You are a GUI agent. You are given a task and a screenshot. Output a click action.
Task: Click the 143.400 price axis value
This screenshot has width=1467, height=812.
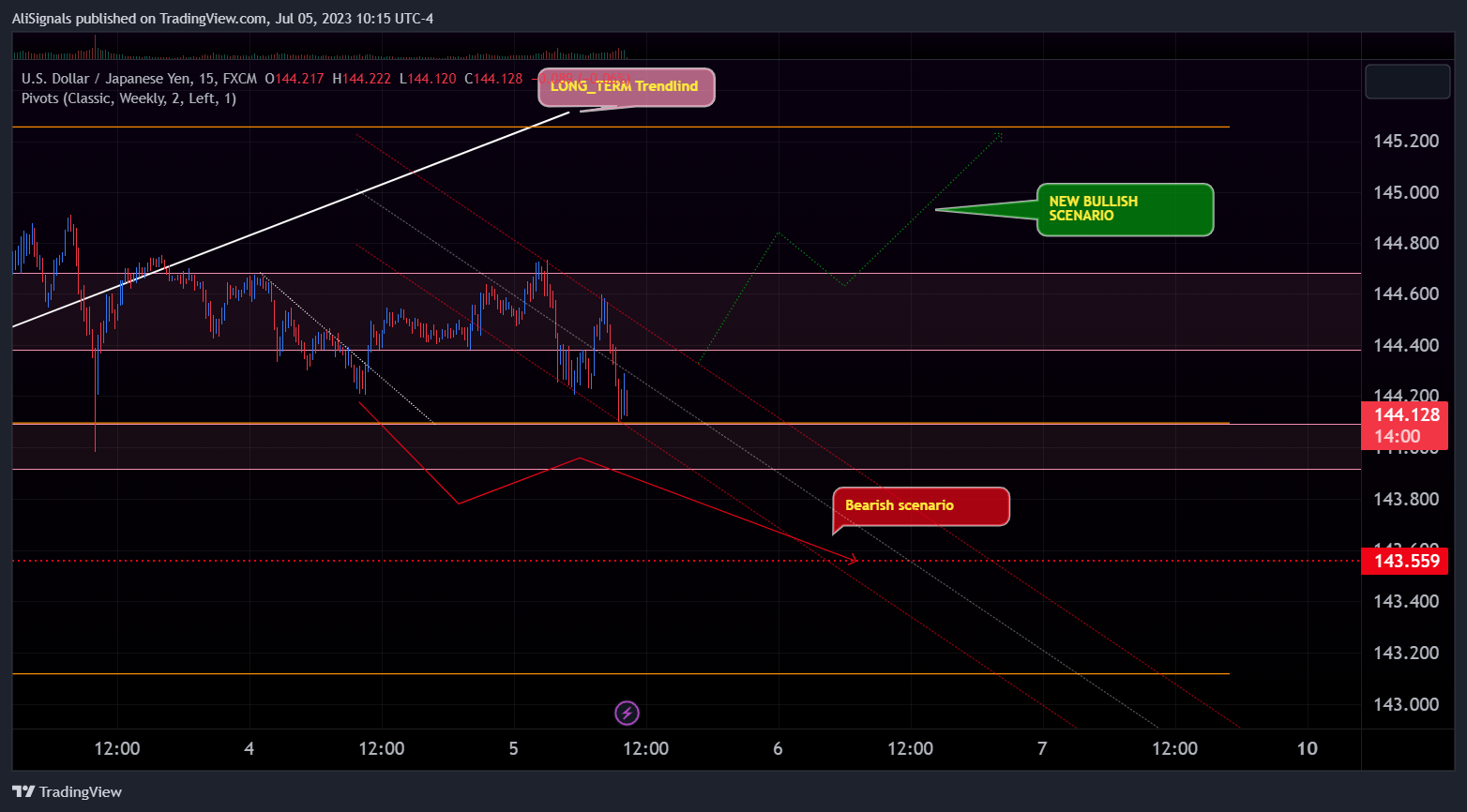[x=1406, y=601]
